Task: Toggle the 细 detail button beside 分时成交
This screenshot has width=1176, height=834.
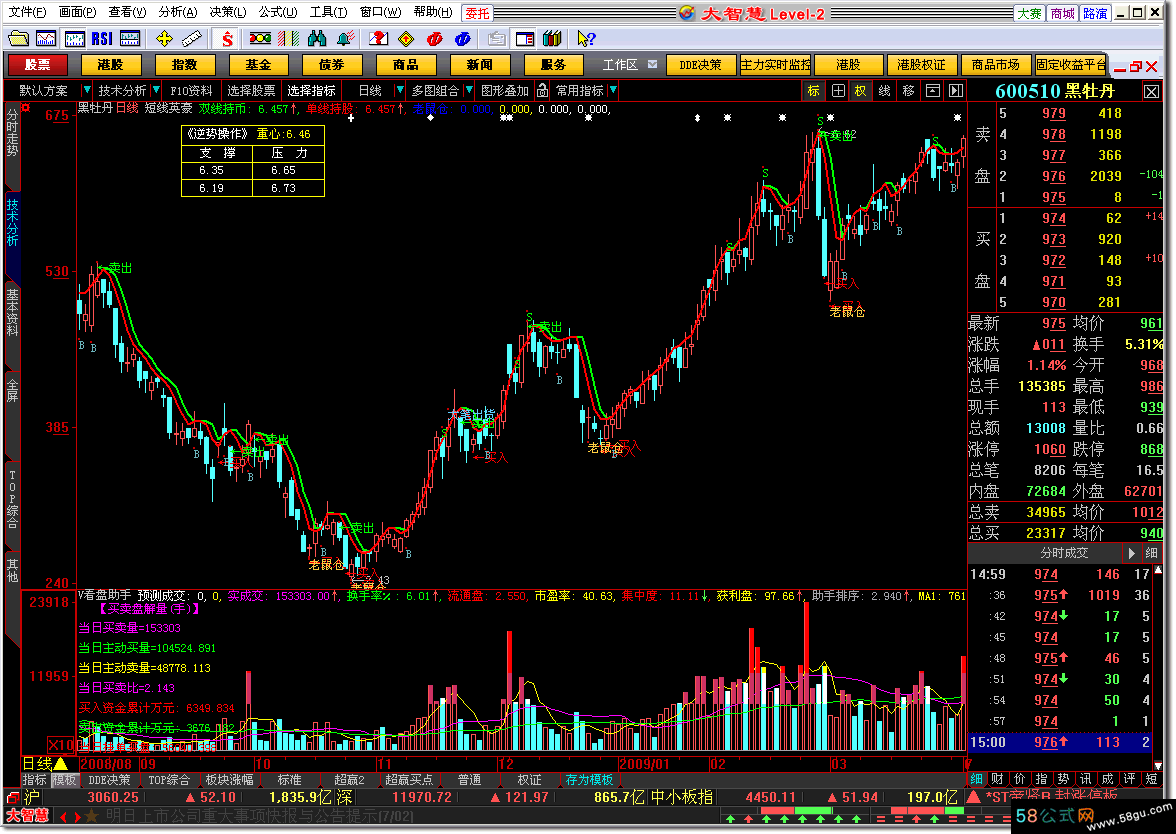Action: tap(1151, 553)
